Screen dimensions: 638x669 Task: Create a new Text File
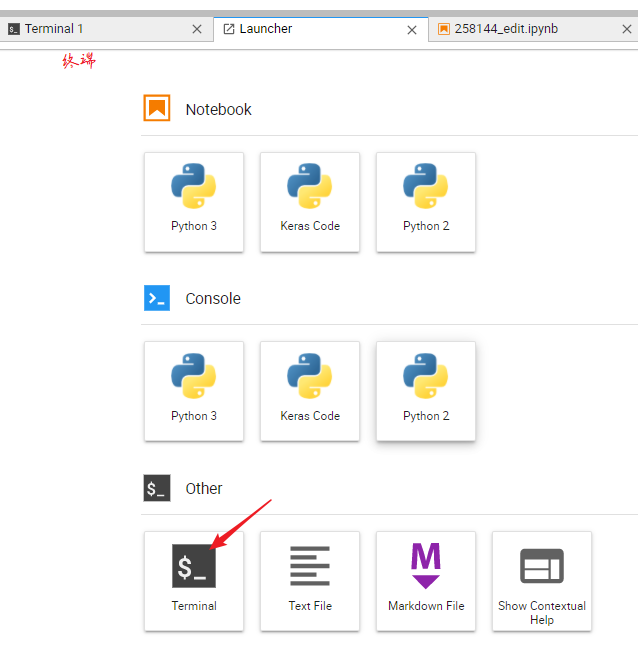pos(310,581)
